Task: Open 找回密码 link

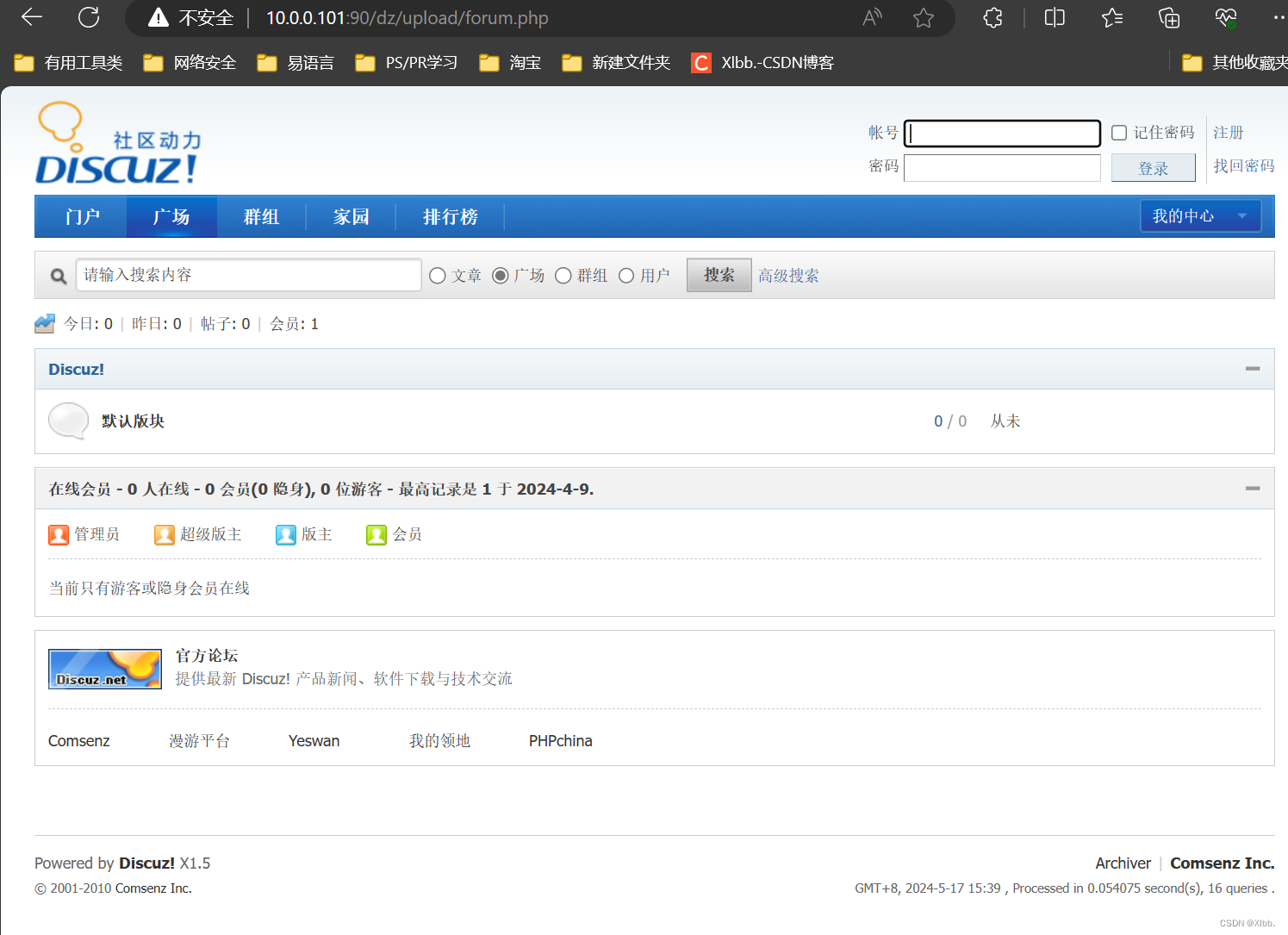Action: pyautogui.click(x=1244, y=165)
